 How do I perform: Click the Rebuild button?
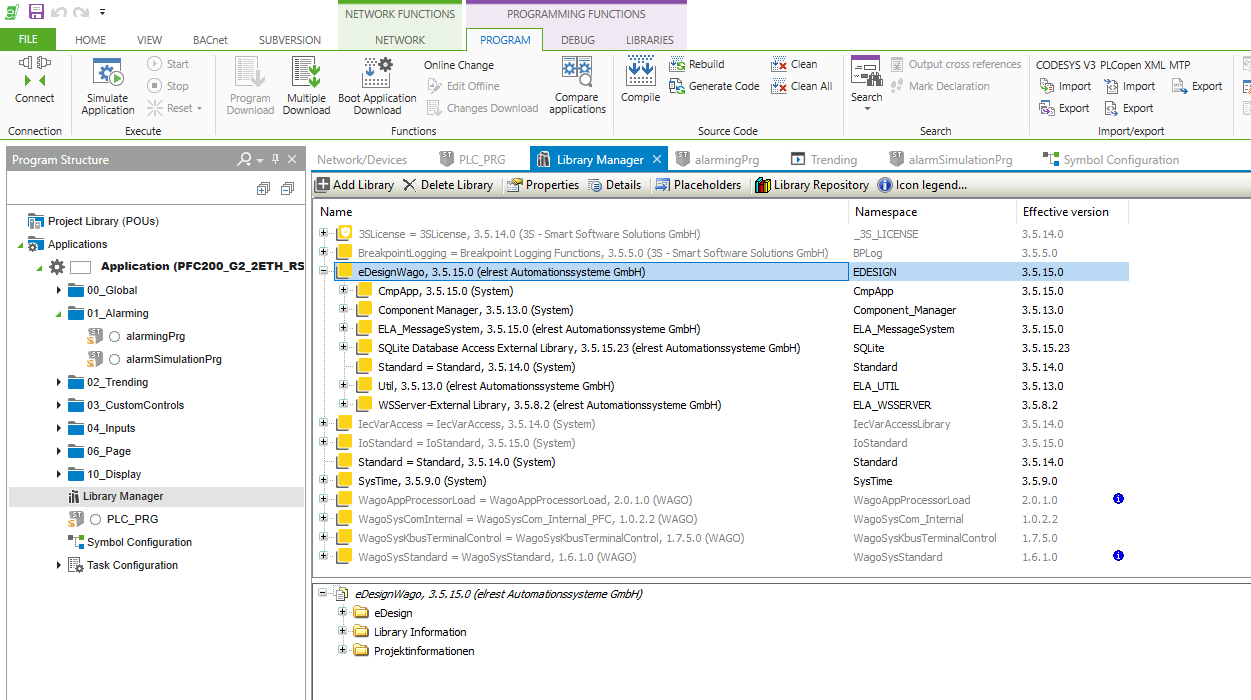[705, 64]
